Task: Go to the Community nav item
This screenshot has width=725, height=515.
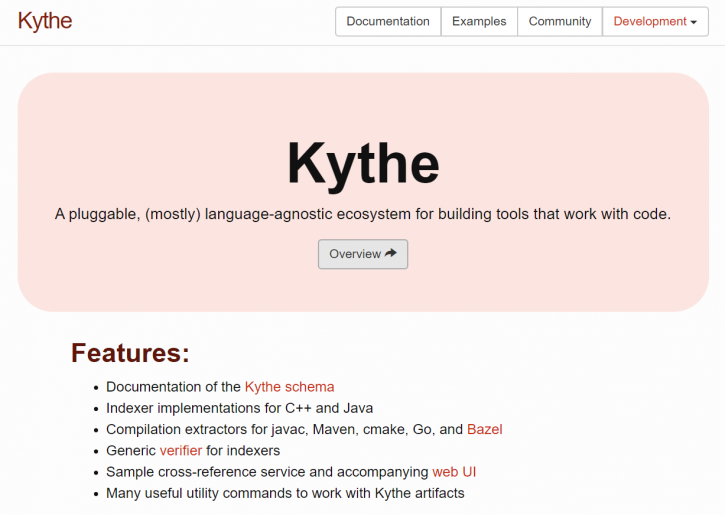Action: click(x=559, y=21)
